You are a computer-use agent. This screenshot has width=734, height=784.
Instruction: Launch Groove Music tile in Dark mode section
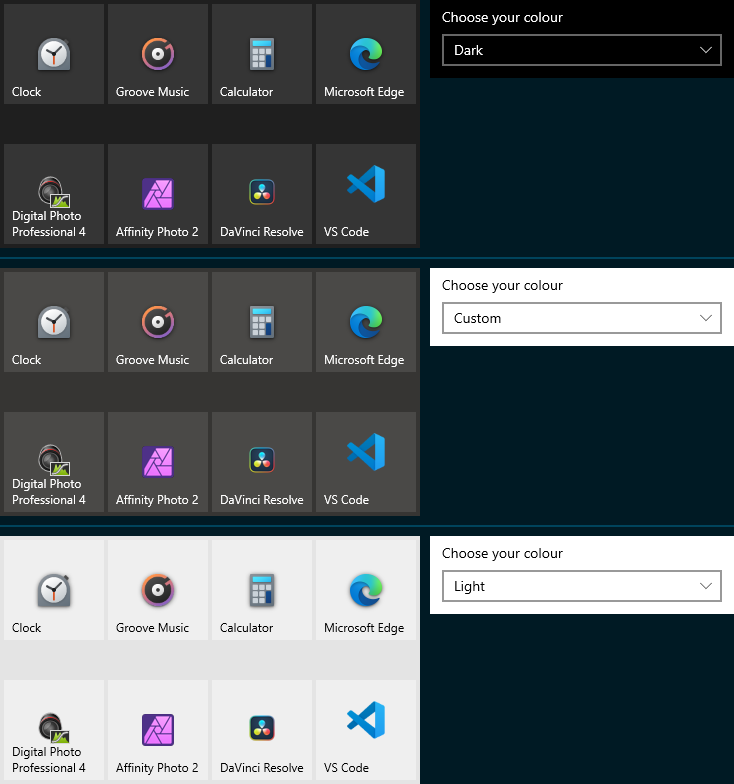158,54
